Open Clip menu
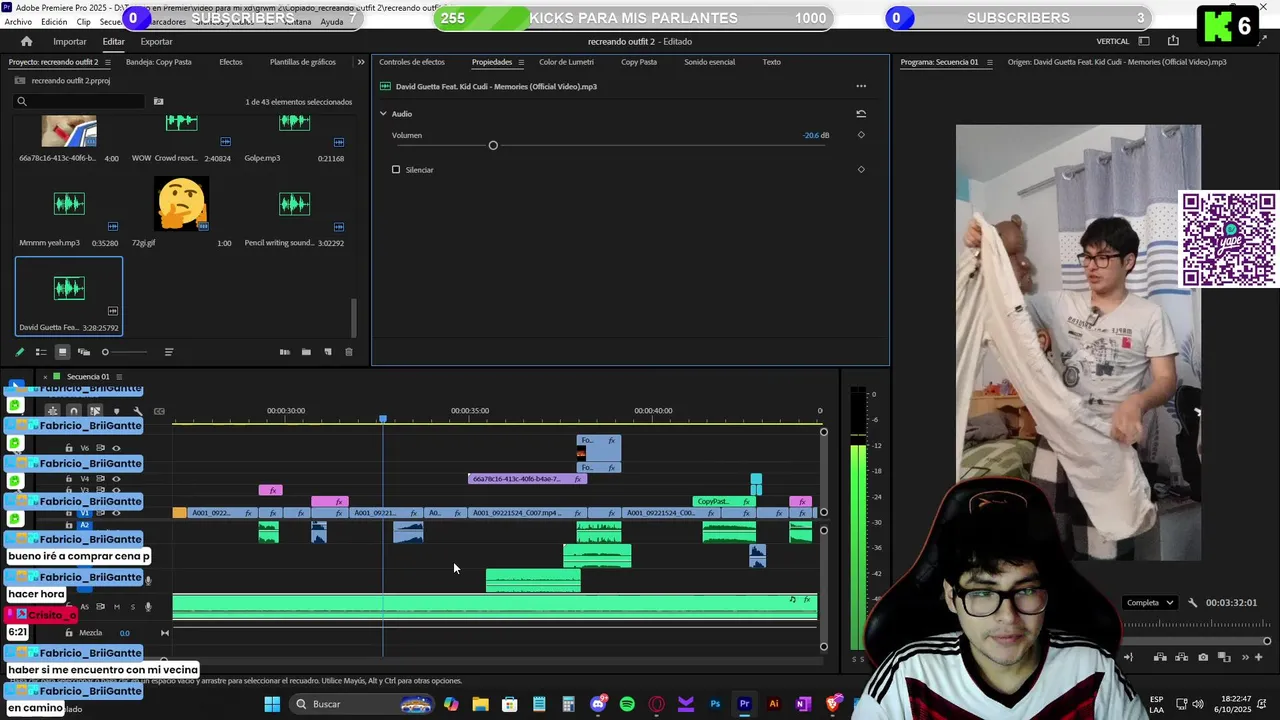 point(83,21)
